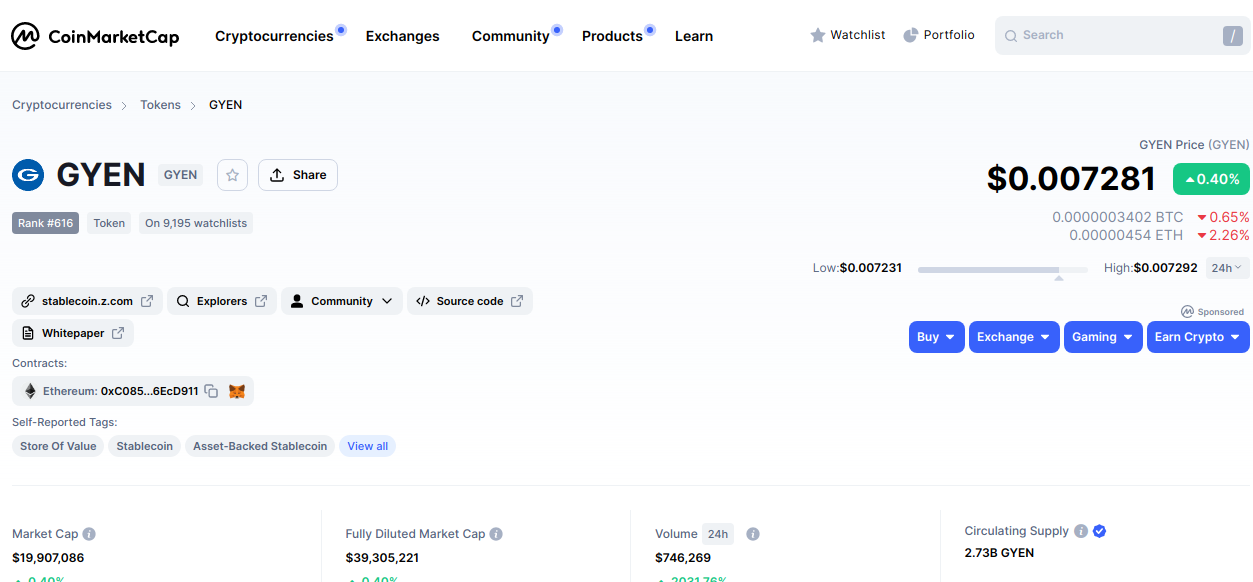Click the Circulating Supply info icon
1253x582 pixels.
click(x=1081, y=531)
